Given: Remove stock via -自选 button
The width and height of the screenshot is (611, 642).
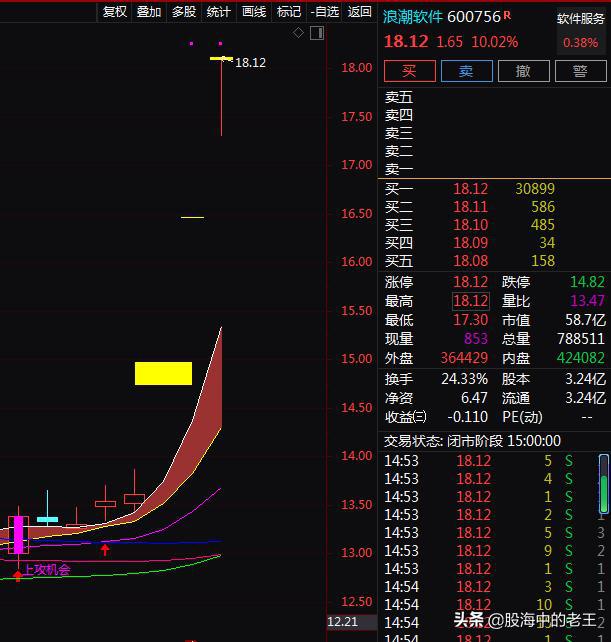Looking at the screenshot, I should pos(325,12).
